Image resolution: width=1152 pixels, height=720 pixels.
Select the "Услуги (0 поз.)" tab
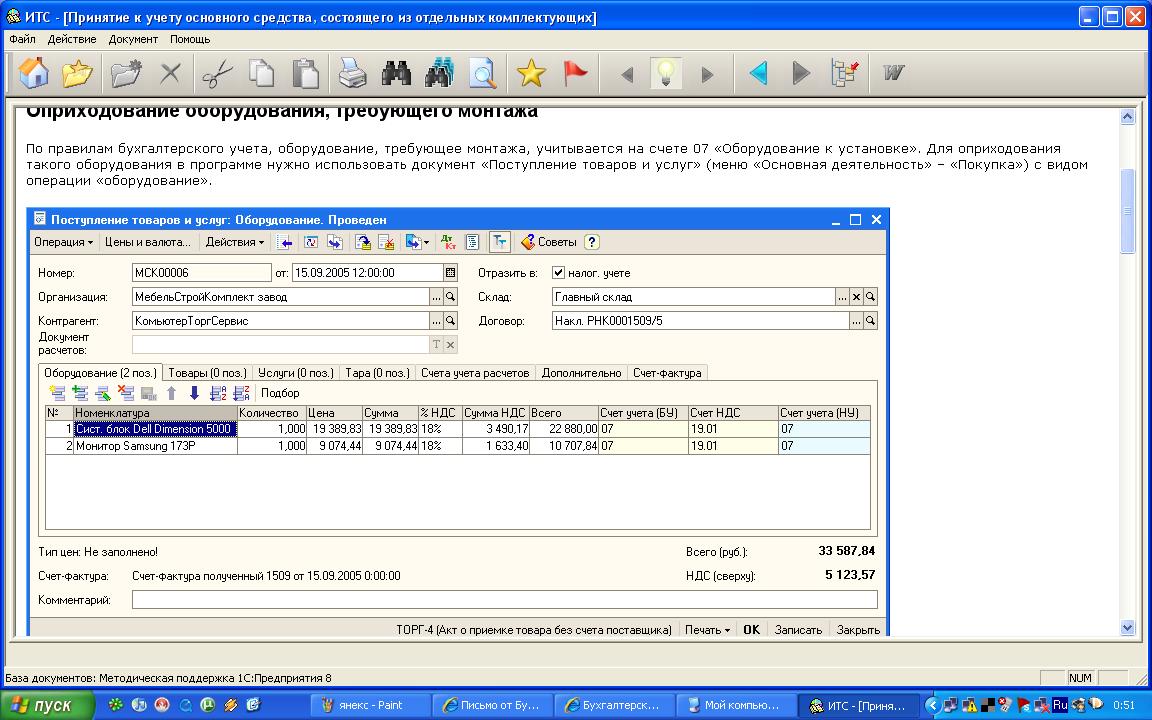click(295, 373)
